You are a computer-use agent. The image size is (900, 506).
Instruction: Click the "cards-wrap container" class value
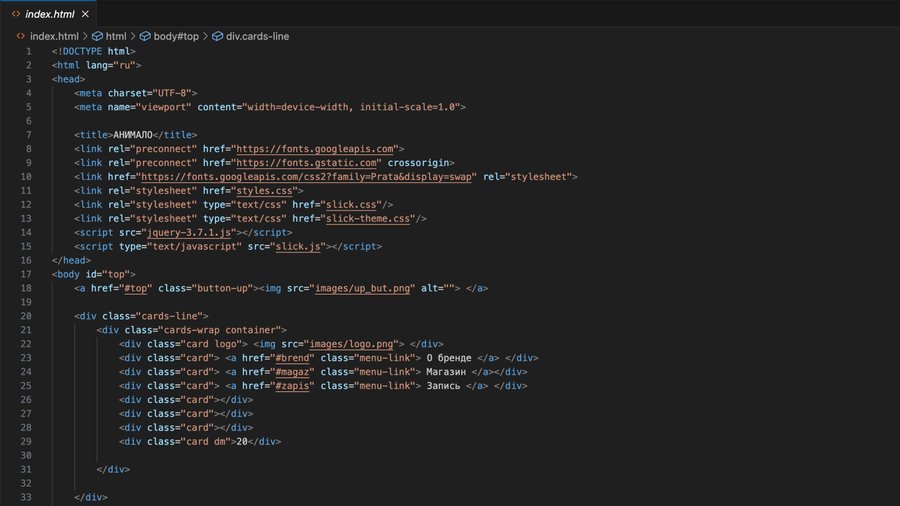coord(220,330)
